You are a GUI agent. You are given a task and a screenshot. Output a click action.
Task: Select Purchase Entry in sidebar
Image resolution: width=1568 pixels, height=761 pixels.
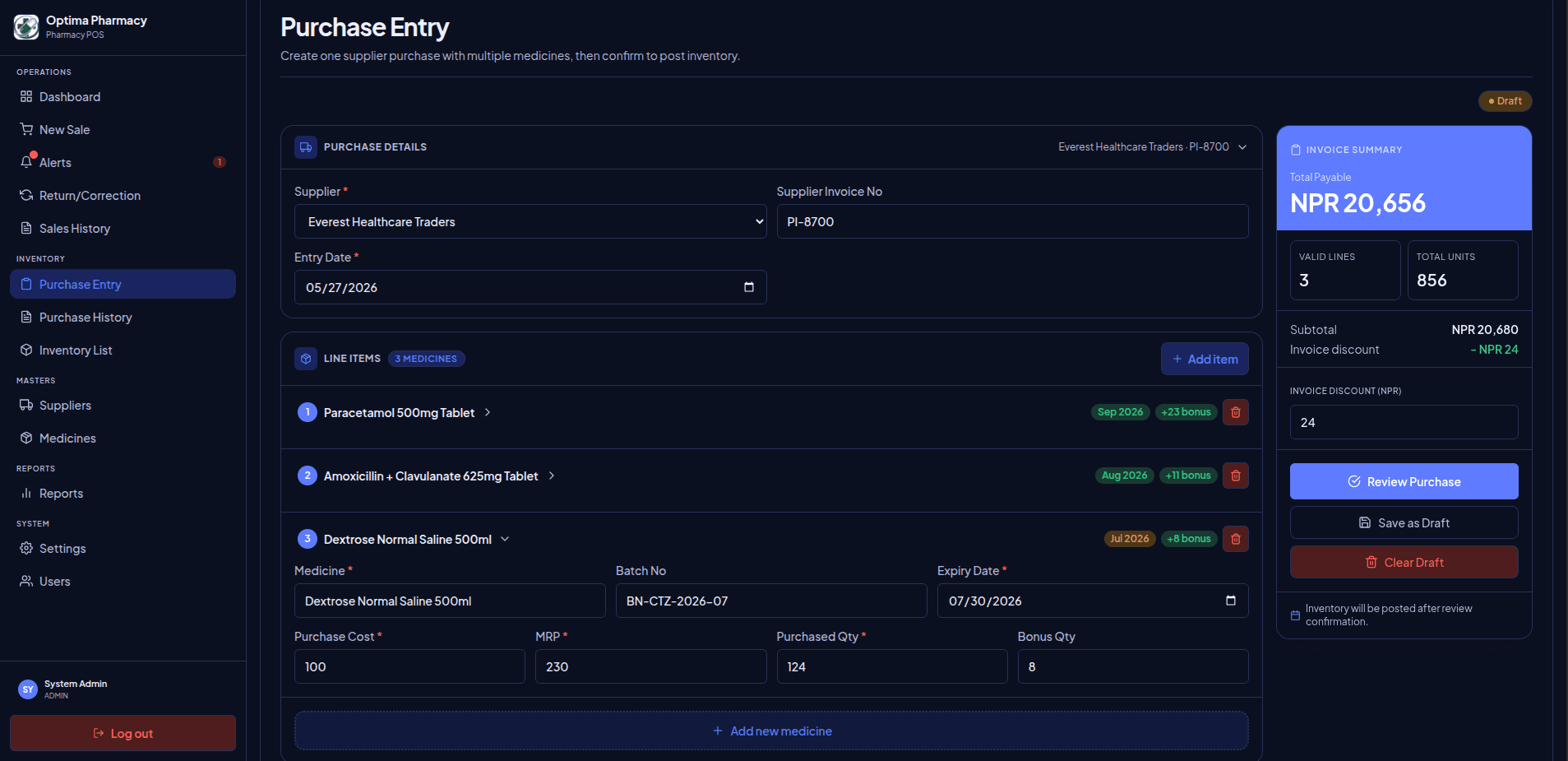click(x=123, y=284)
